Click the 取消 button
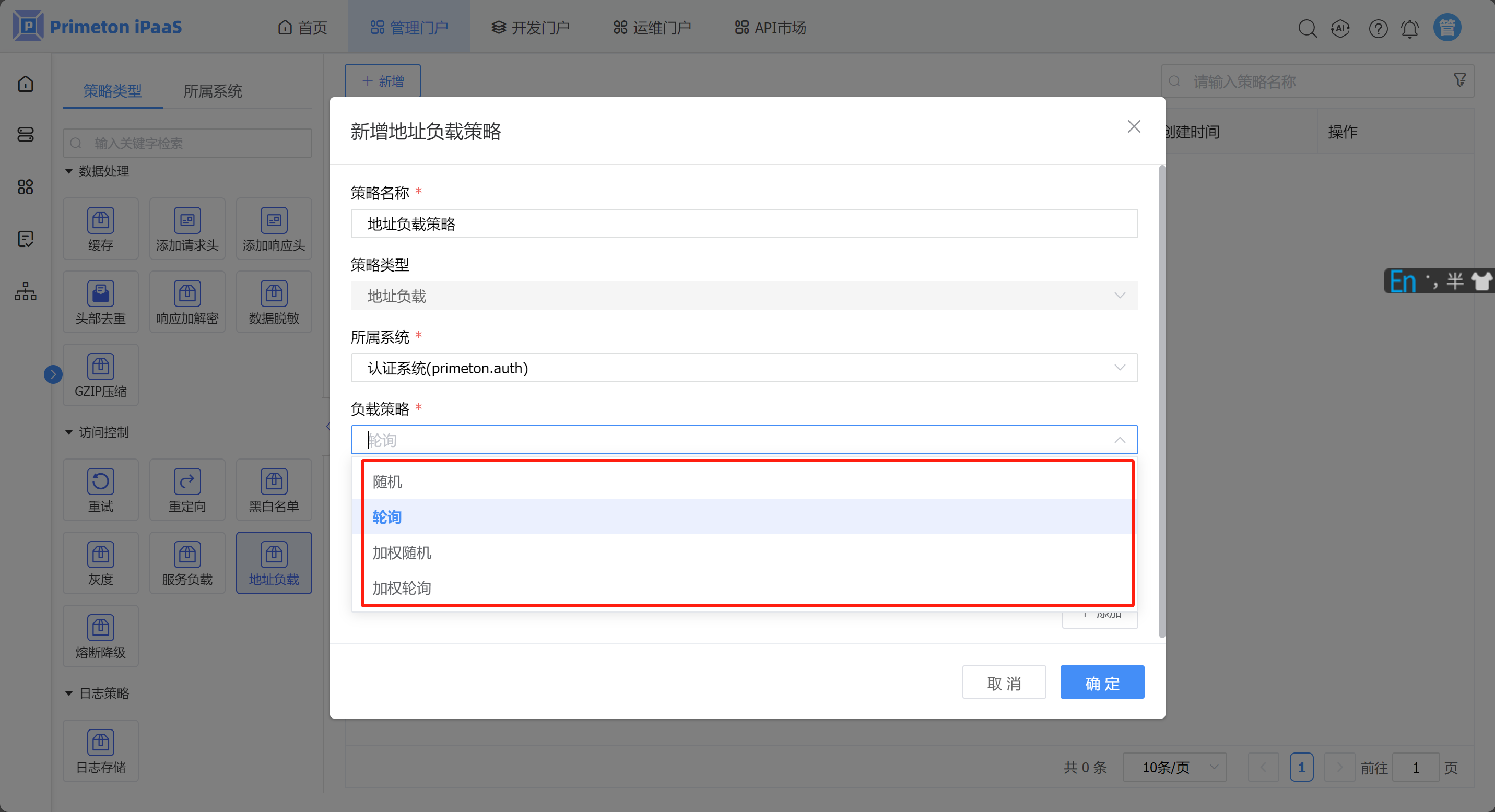Image resolution: width=1495 pixels, height=812 pixels. pos(1004,683)
